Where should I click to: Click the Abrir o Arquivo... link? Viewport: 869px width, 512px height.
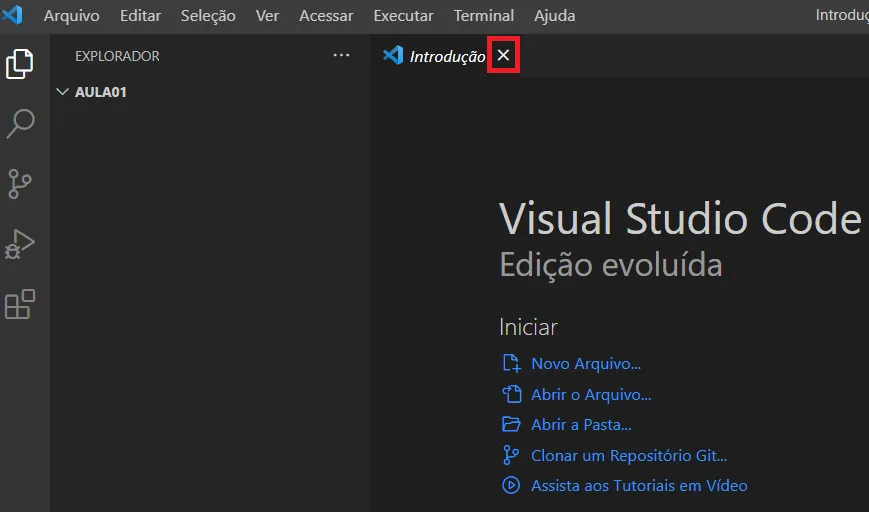tap(591, 395)
